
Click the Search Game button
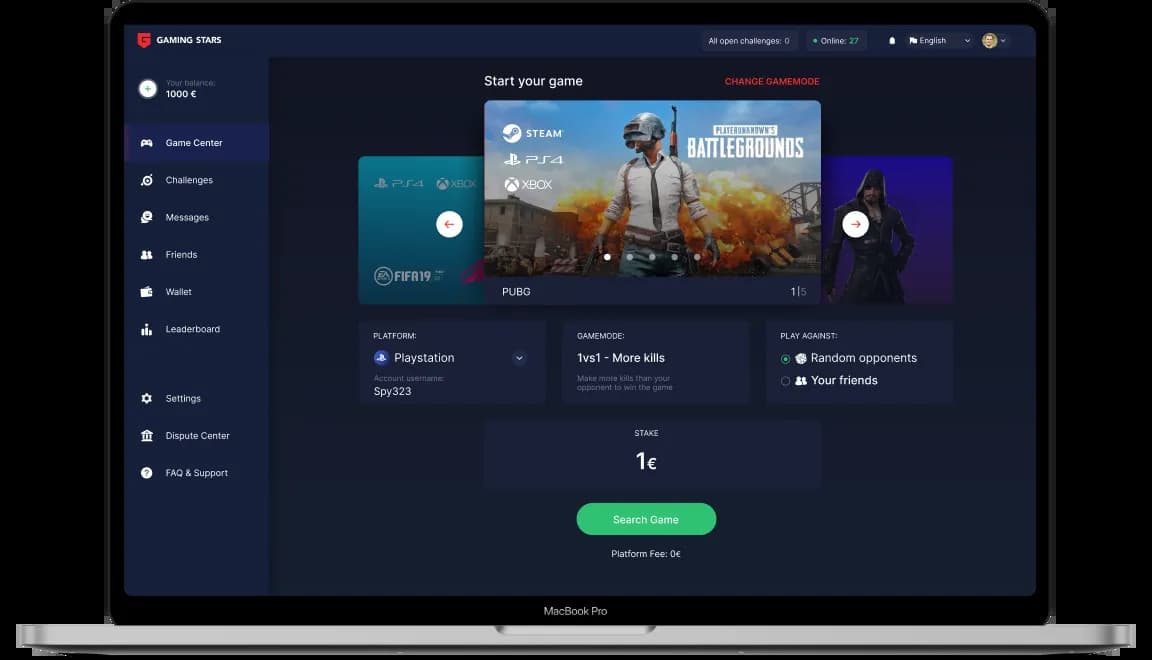click(646, 519)
